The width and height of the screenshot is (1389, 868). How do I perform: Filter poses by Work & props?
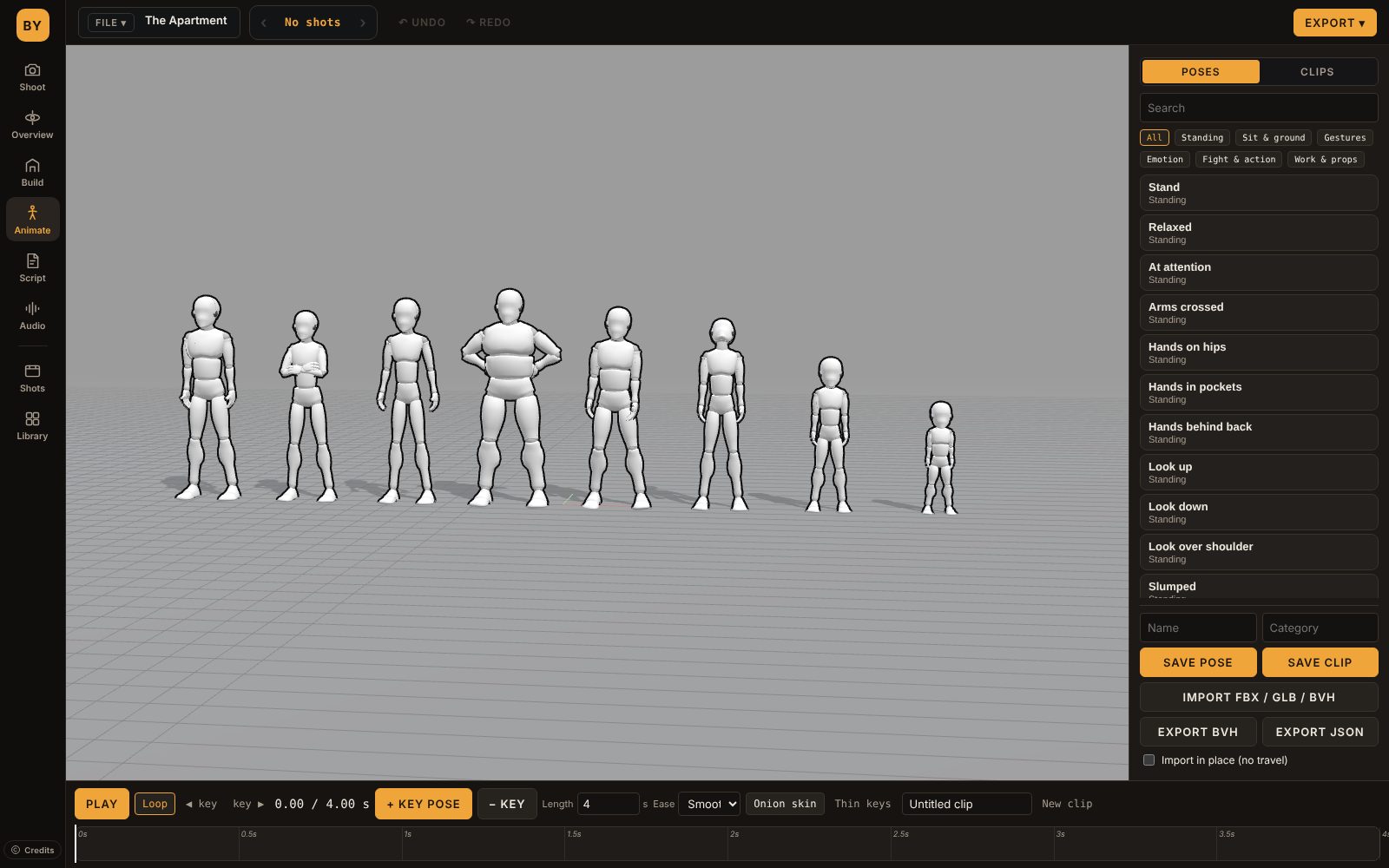[x=1326, y=159]
